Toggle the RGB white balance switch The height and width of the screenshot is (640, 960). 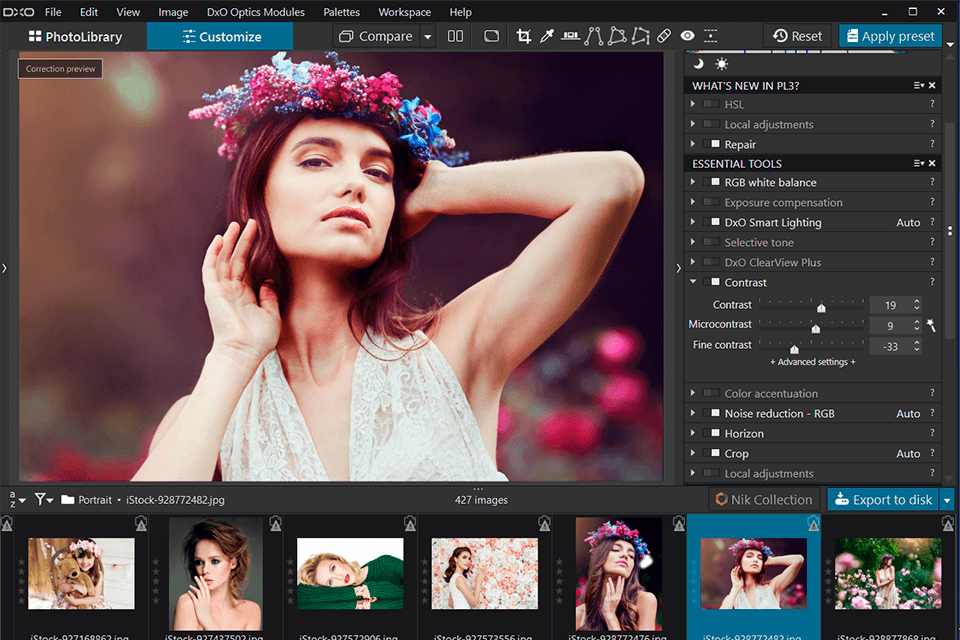(713, 183)
